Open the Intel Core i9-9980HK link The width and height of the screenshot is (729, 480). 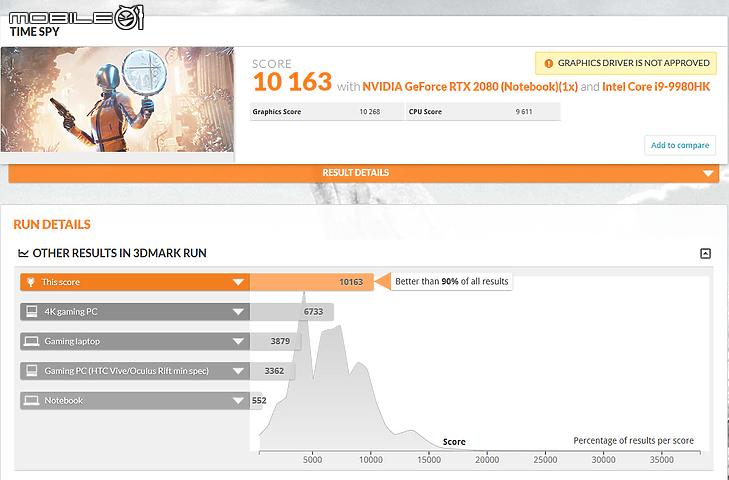(656, 87)
